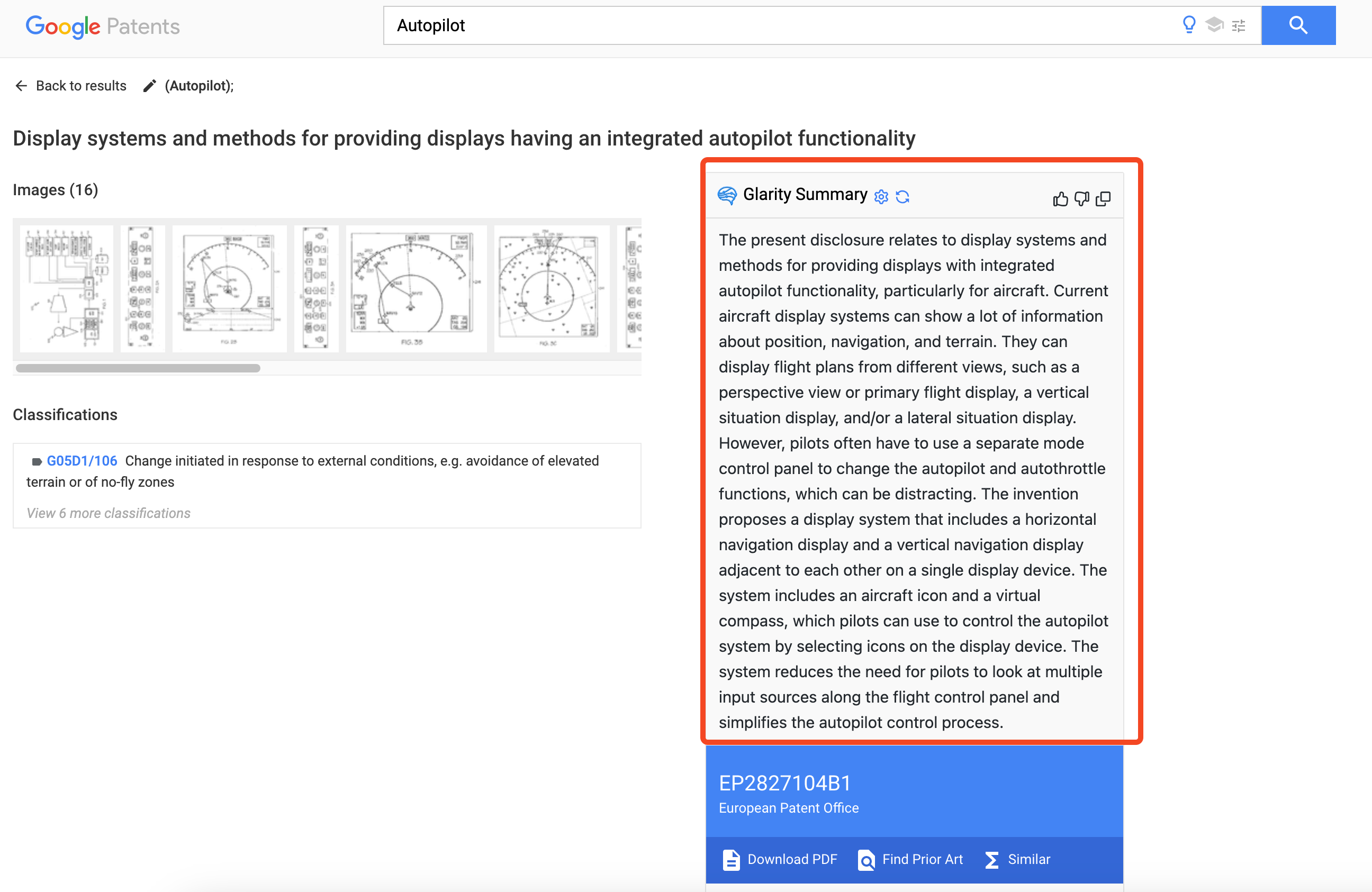The width and height of the screenshot is (1372, 892).
Task: Open Google Scholar search option
Action: (1214, 25)
